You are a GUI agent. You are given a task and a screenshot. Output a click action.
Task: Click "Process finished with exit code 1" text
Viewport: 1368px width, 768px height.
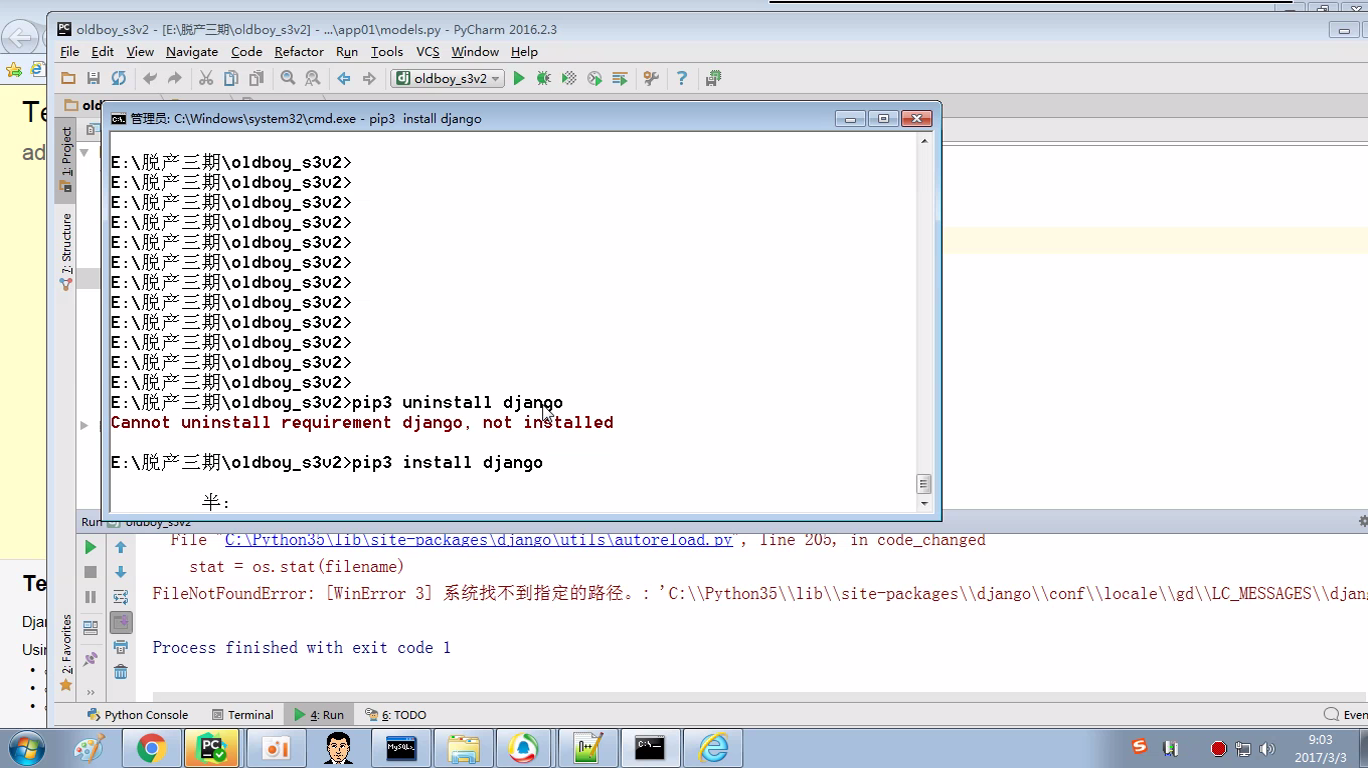301,648
